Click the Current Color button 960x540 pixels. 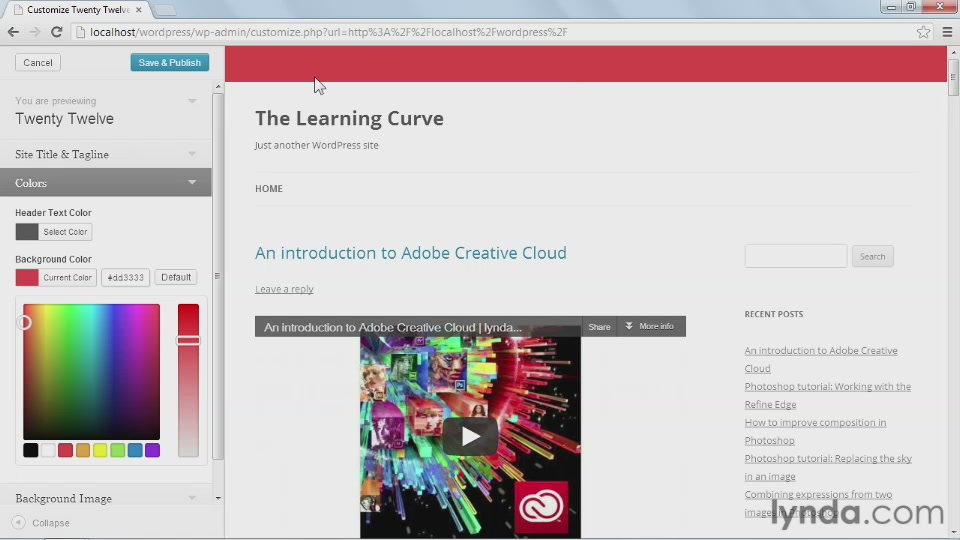[x=56, y=277]
